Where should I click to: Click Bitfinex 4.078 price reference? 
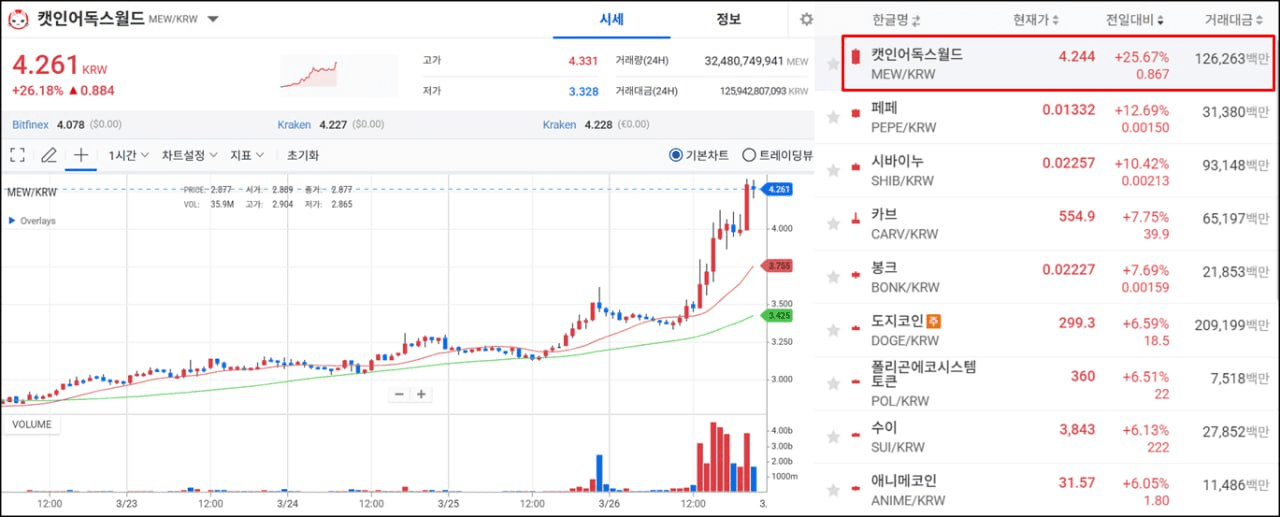66,125
